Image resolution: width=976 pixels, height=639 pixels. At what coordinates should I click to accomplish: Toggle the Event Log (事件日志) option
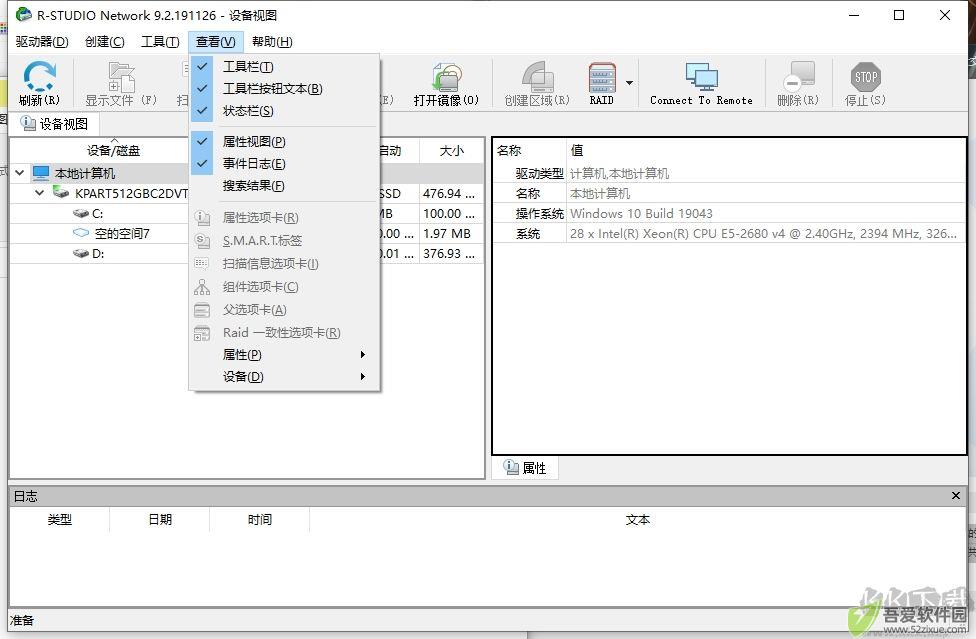[x=284, y=164]
